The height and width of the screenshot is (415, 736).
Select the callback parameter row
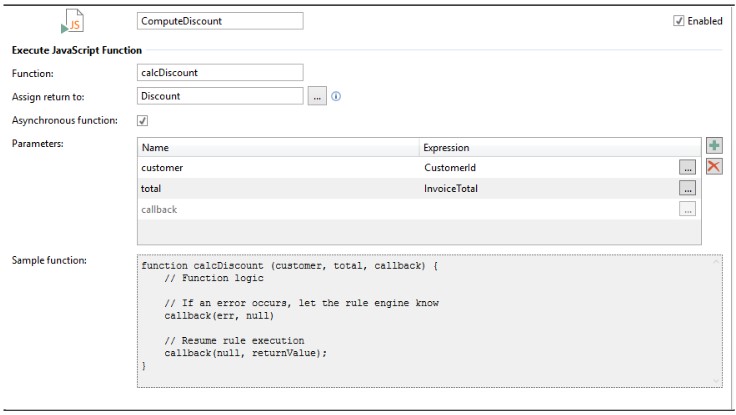click(278, 209)
